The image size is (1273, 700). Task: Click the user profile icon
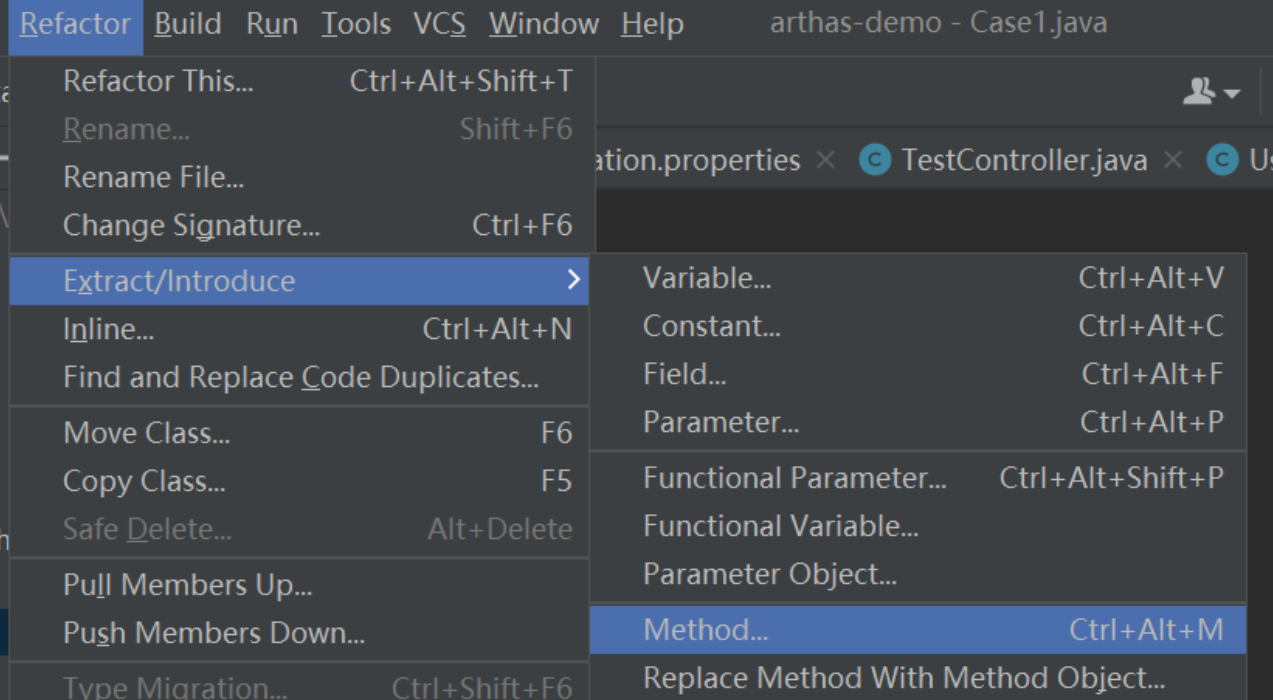[x=1198, y=92]
